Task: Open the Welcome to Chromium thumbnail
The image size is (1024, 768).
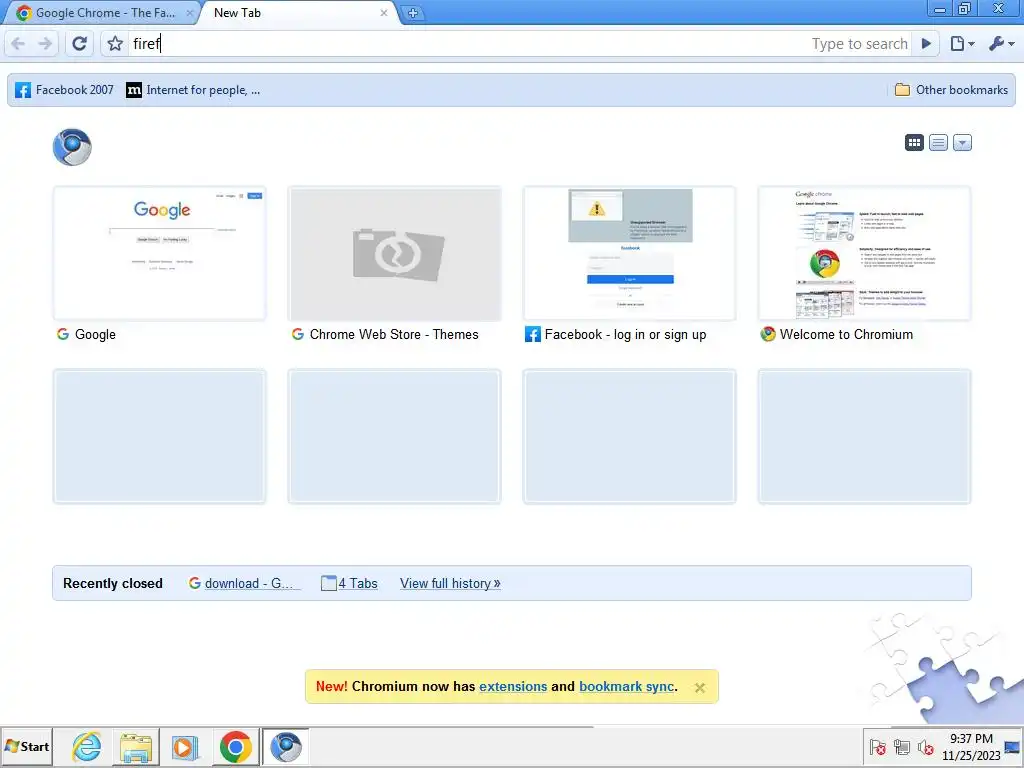Action: pyautogui.click(x=865, y=253)
